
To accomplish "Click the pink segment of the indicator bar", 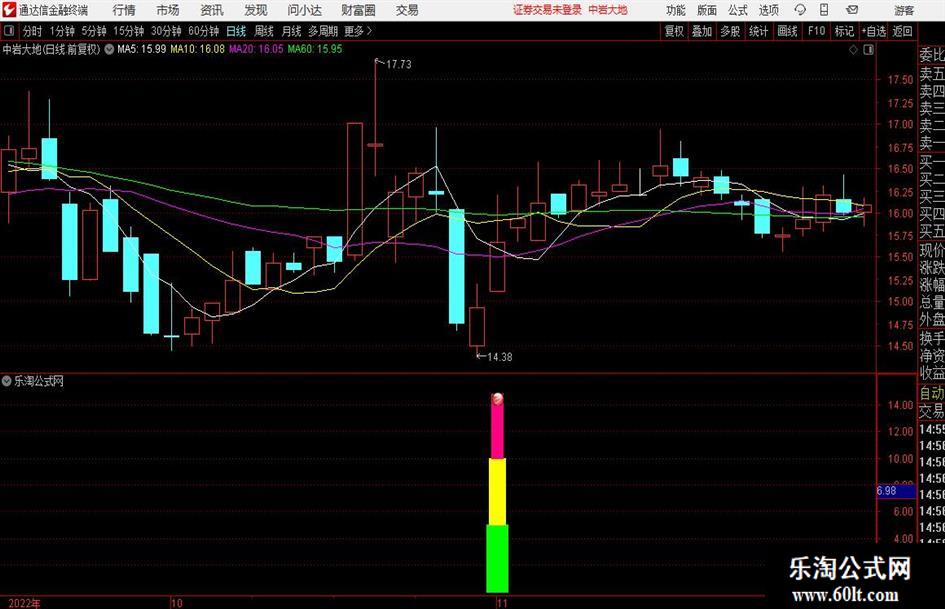I will coord(497,431).
